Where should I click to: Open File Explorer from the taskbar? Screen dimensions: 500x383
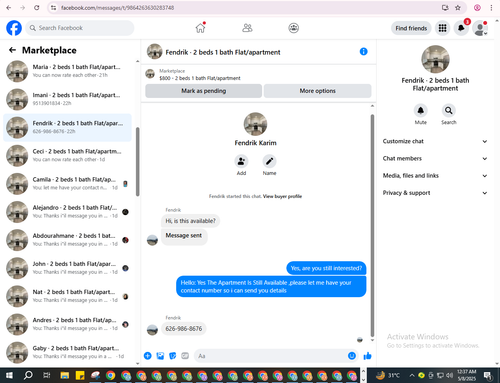click(64, 376)
